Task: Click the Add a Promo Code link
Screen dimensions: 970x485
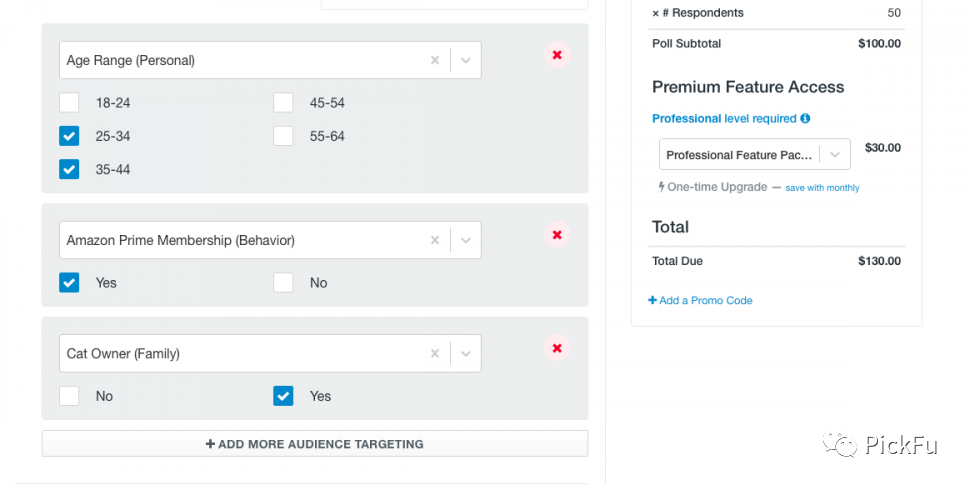Action: pos(700,300)
